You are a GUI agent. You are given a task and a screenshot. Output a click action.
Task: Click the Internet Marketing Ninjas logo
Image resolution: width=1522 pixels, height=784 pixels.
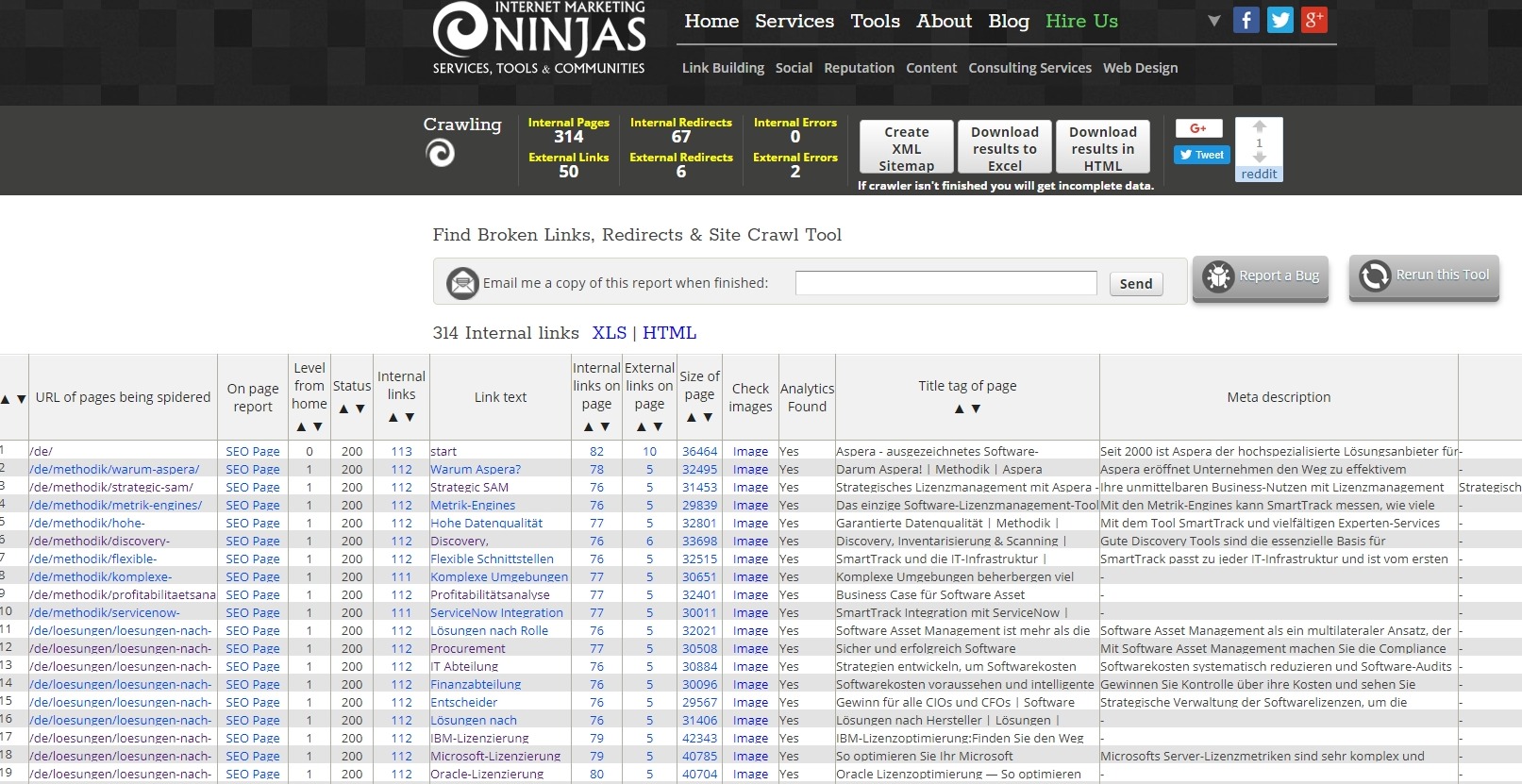pyautogui.click(x=539, y=38)
